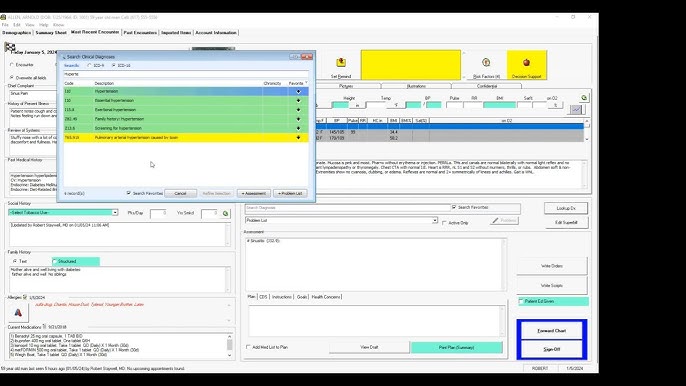
Task: Toggle Active Only checkbox
Action: [444, 223]
